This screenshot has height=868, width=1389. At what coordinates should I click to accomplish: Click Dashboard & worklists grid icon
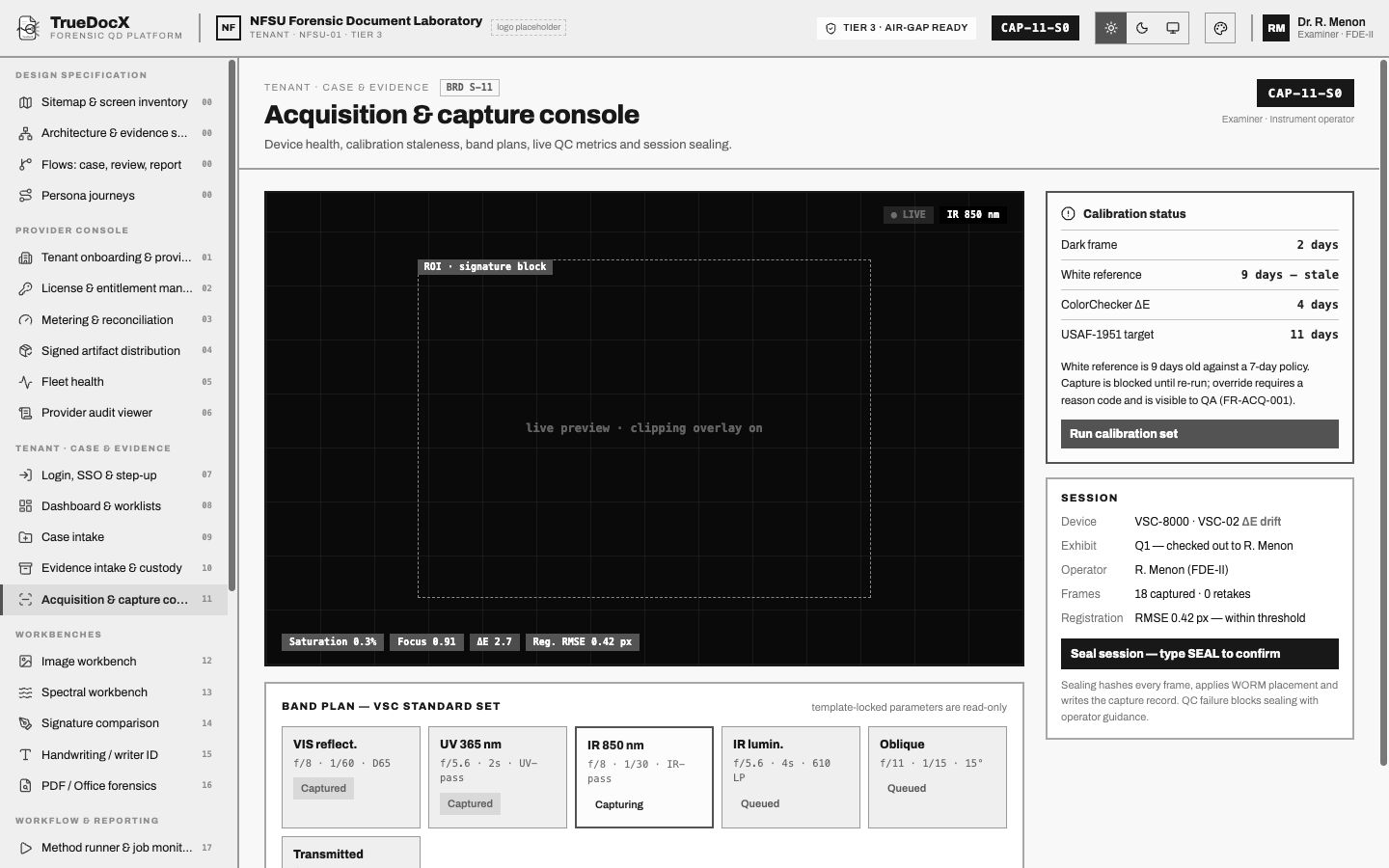26,506
